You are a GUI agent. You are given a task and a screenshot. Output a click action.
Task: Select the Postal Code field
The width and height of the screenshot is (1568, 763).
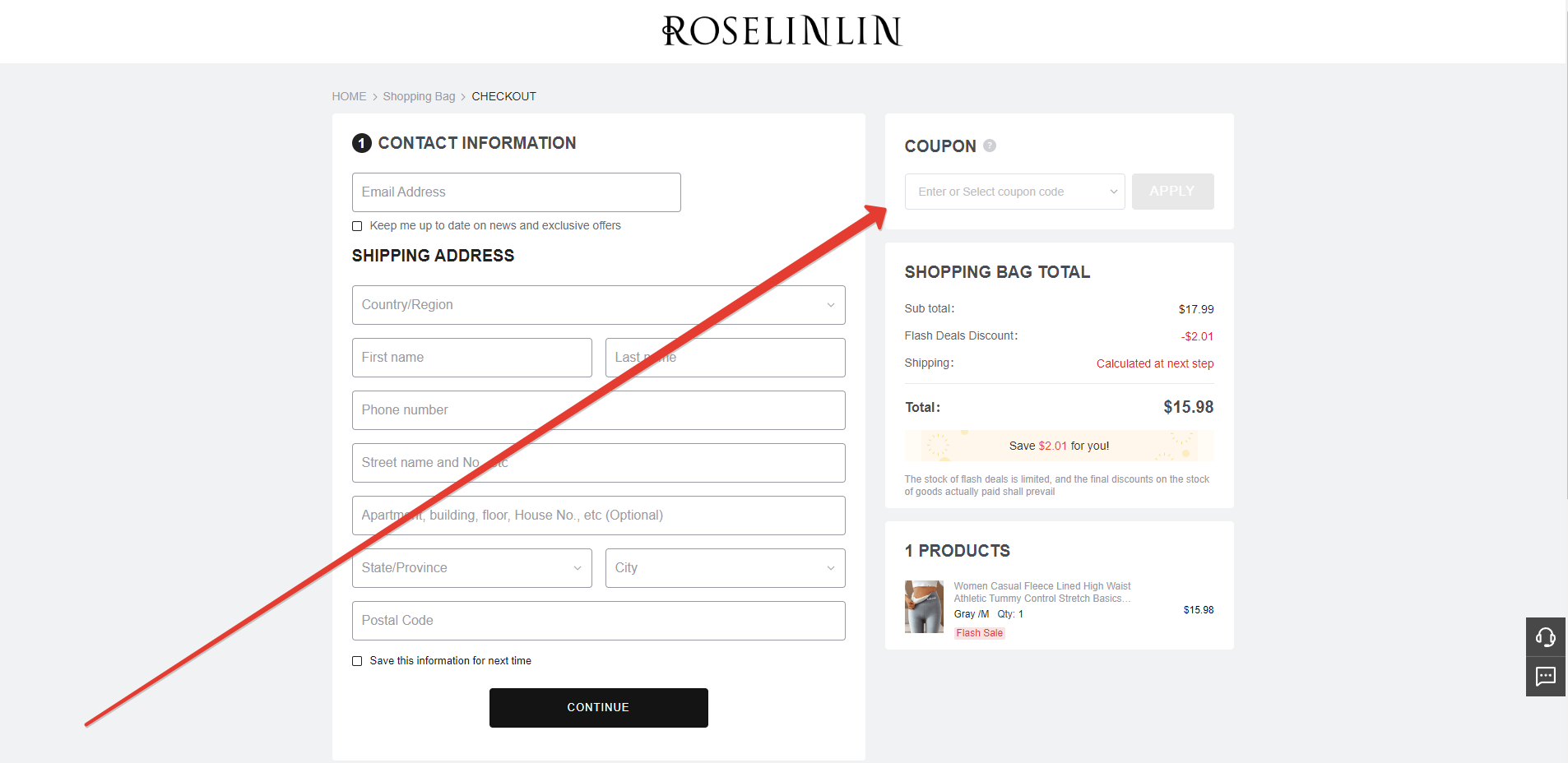click(x=598, y=621)
